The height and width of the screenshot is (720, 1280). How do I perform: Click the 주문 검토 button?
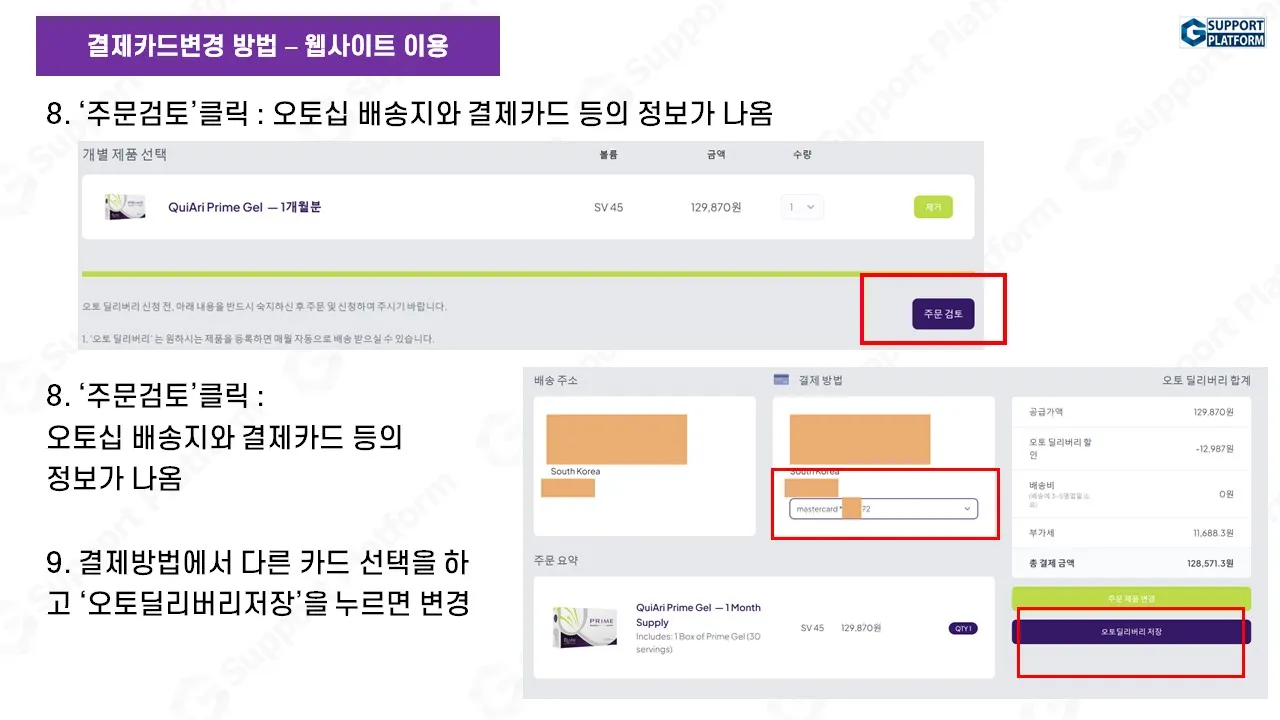click(943, 314)
